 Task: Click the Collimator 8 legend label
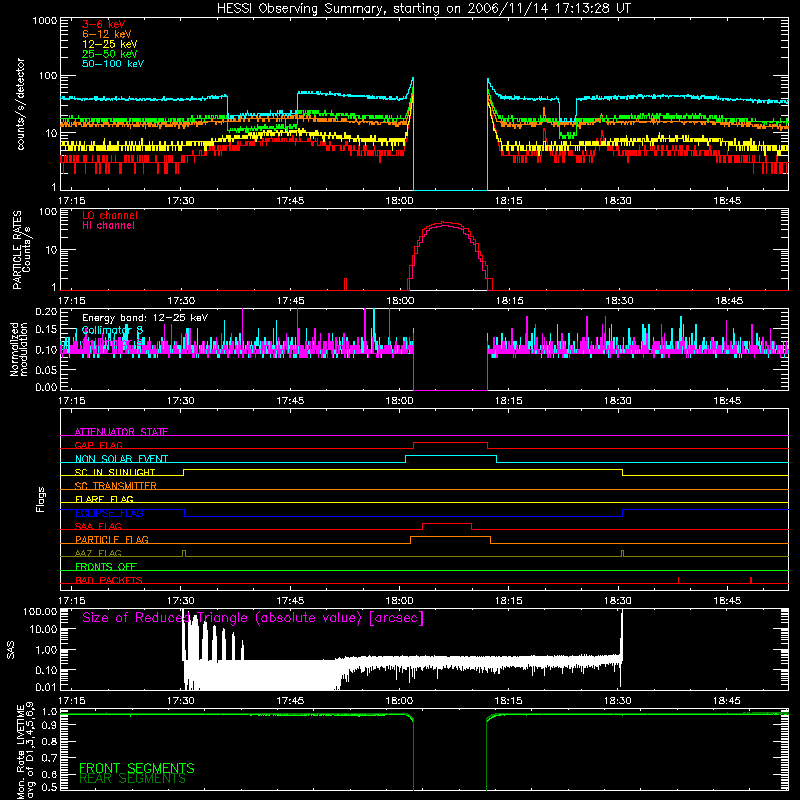[x=112, y=330]
